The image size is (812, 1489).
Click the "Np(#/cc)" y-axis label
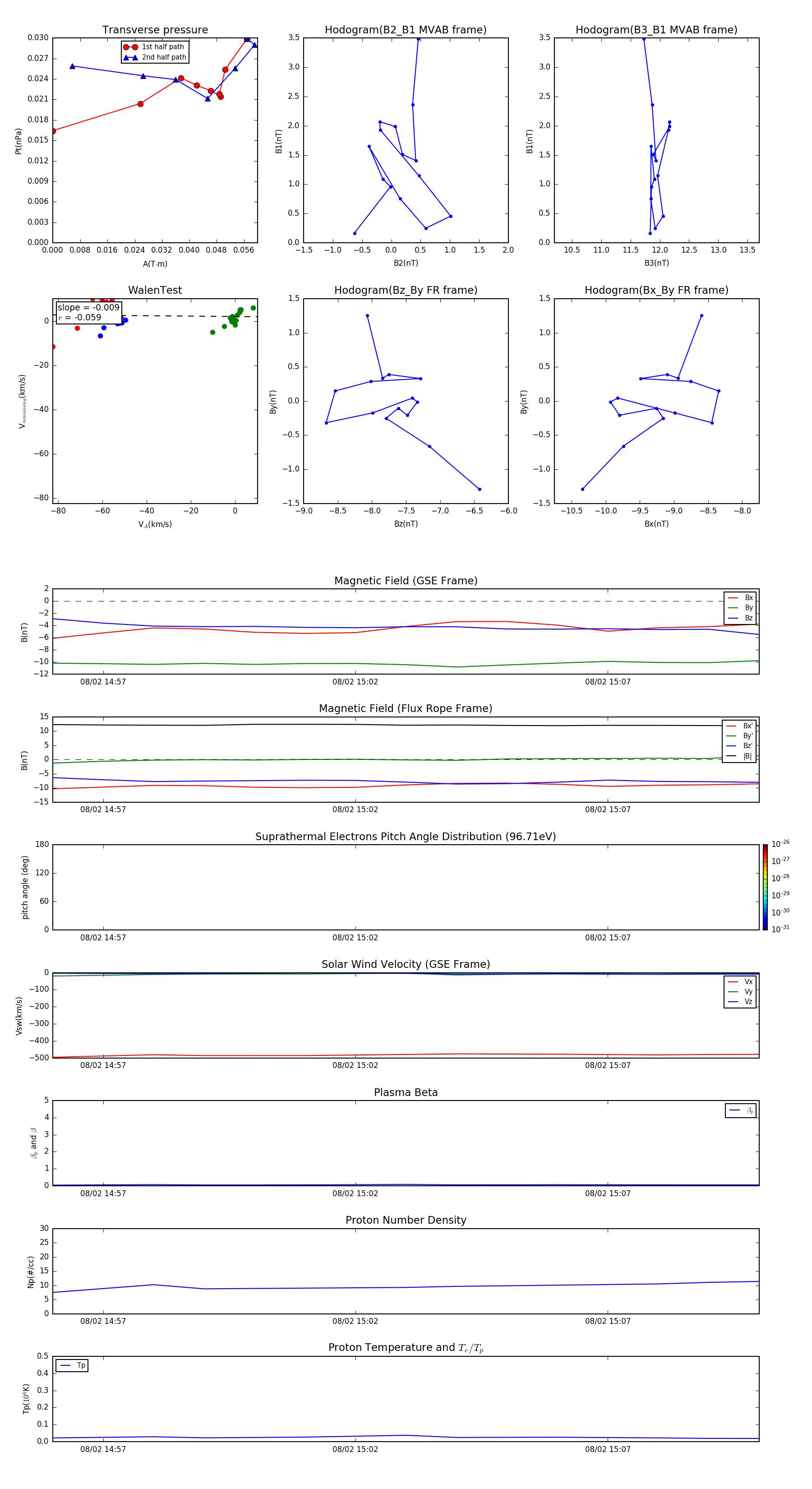point(31,1272)
